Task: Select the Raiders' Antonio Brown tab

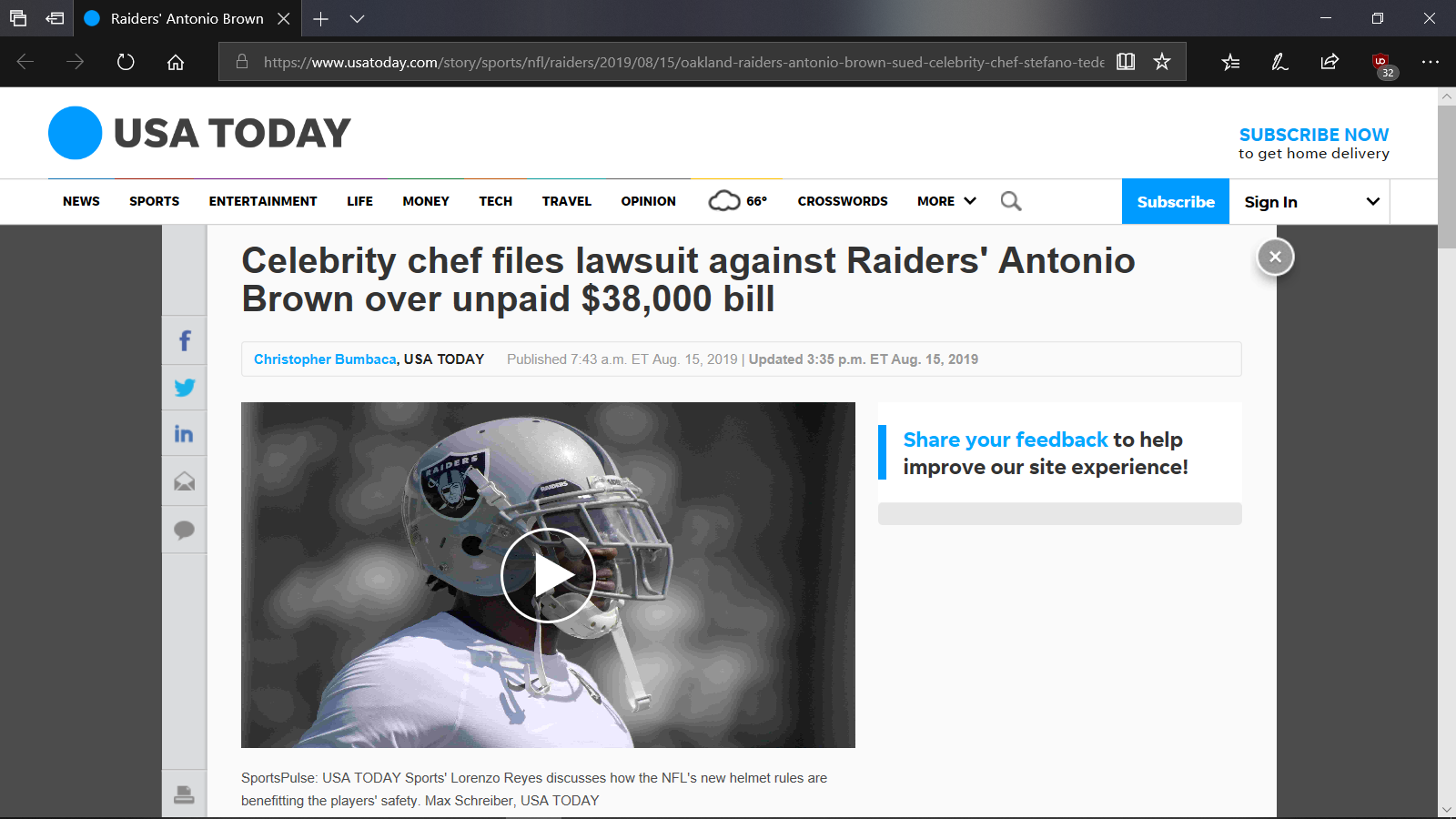Action: 187,18
